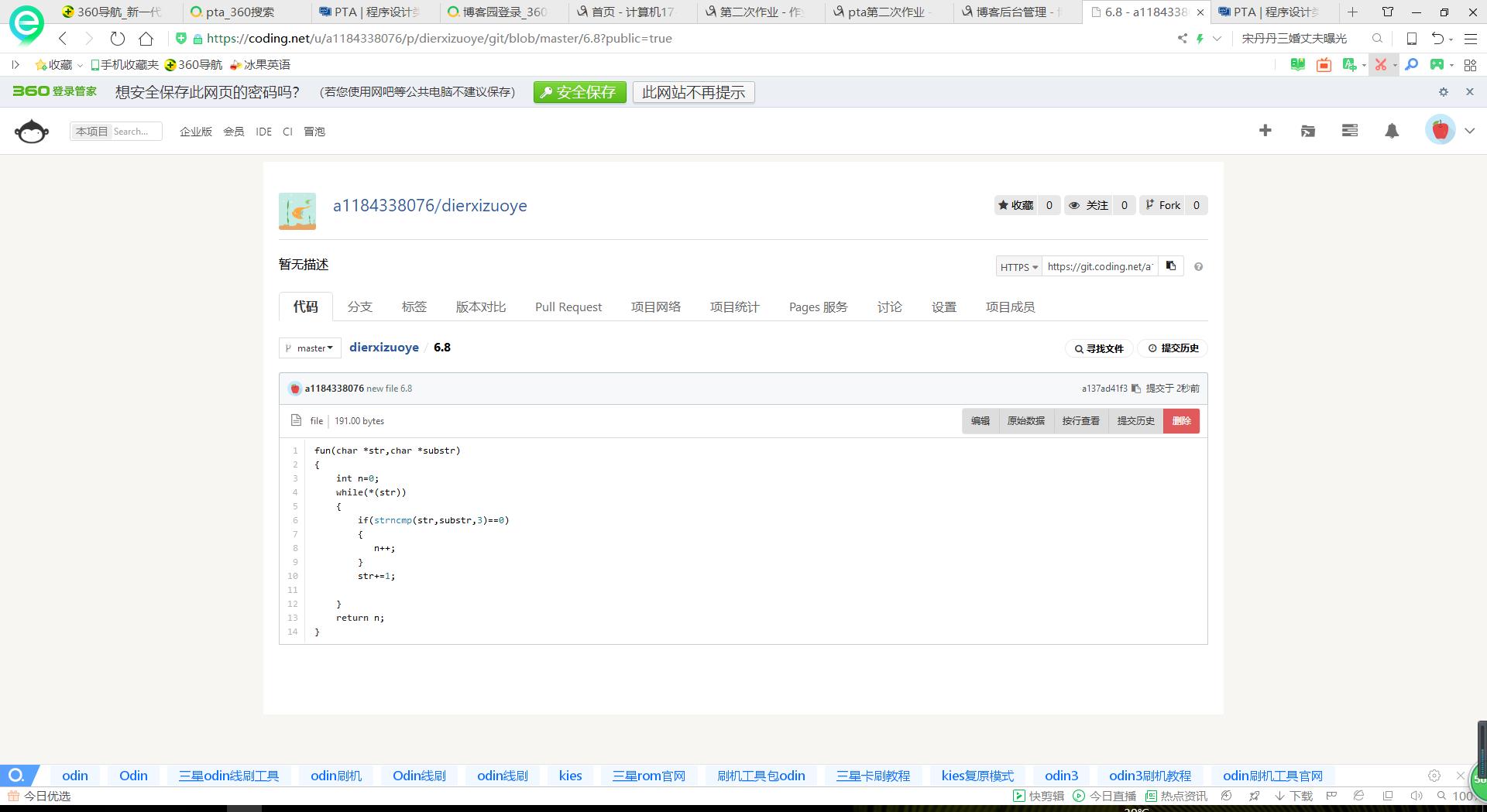The image size is (1487, 812).
Task: Open the a1184338076/dierxizuoye repository link
Action: point(430,206)
